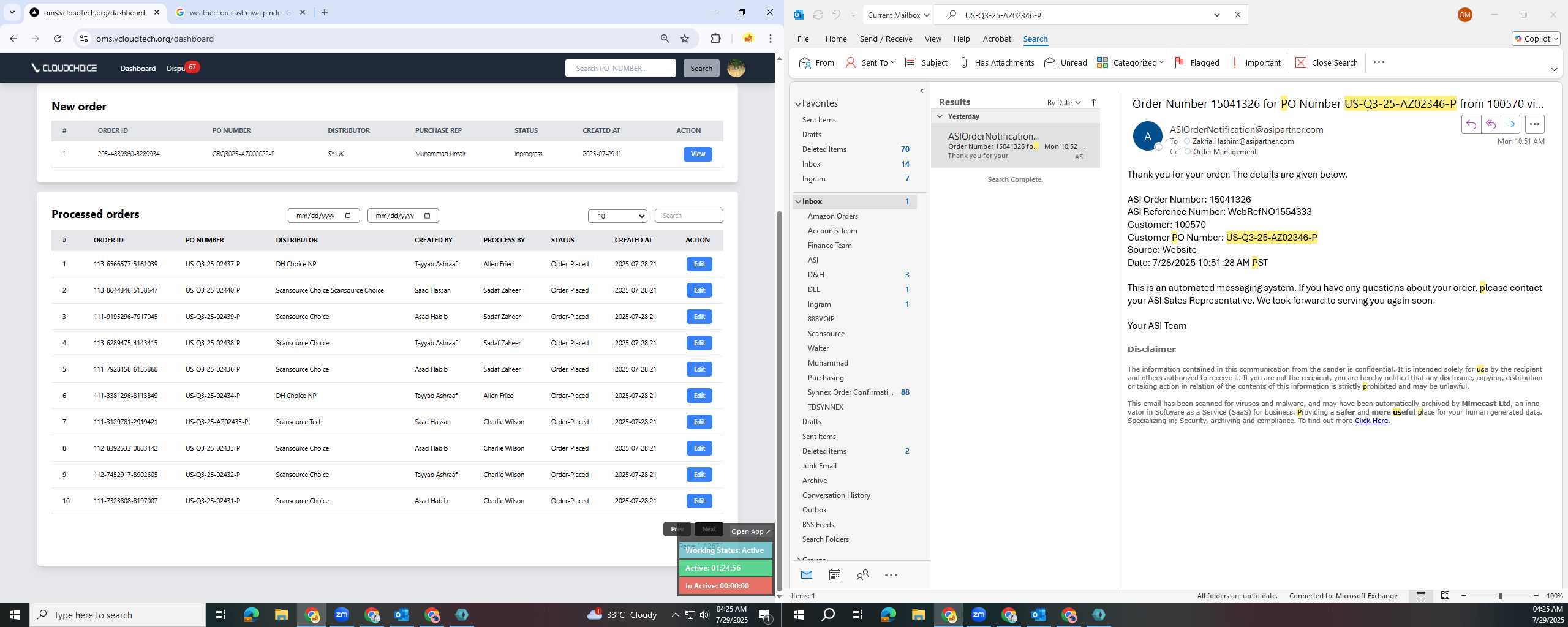Select ASIOrderNotification email in results
This screenshot has width=1568, height=627.
click(1016, 146)
